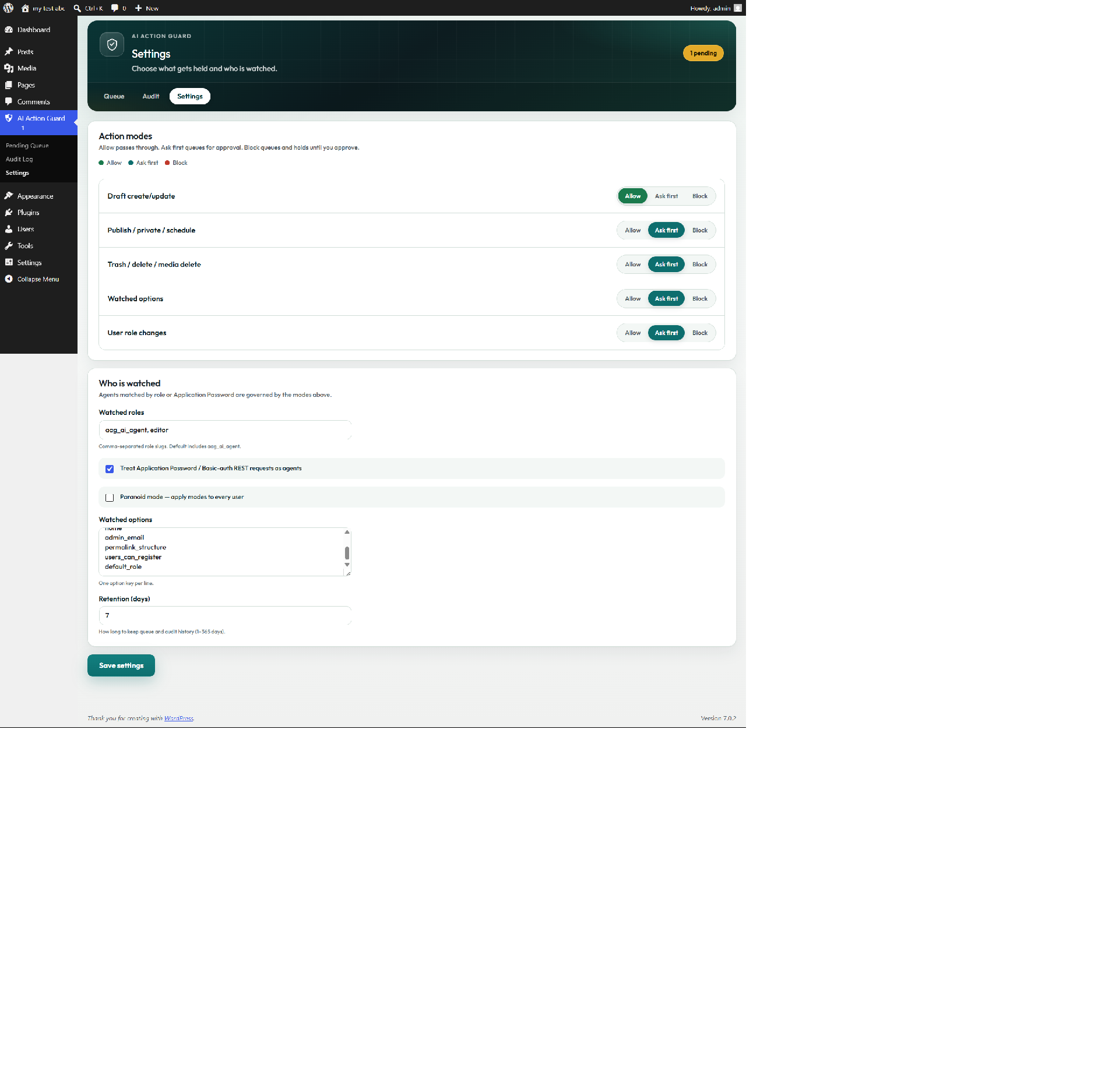Open the site home icon

[x=25, y=8]
